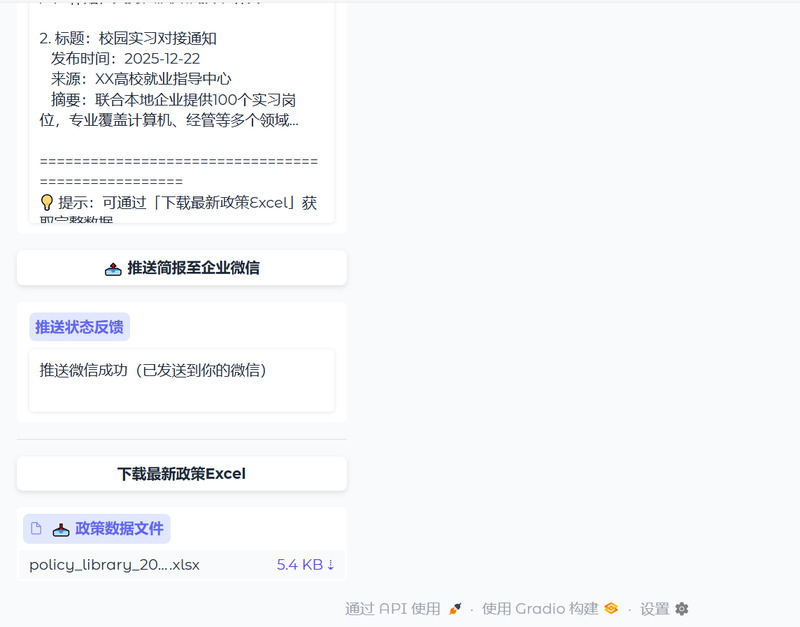This screenshot has width=800, height=627.
Task: Download policy_library xlsx file via 5.4 KB link
Action: (x=305, y=565)
